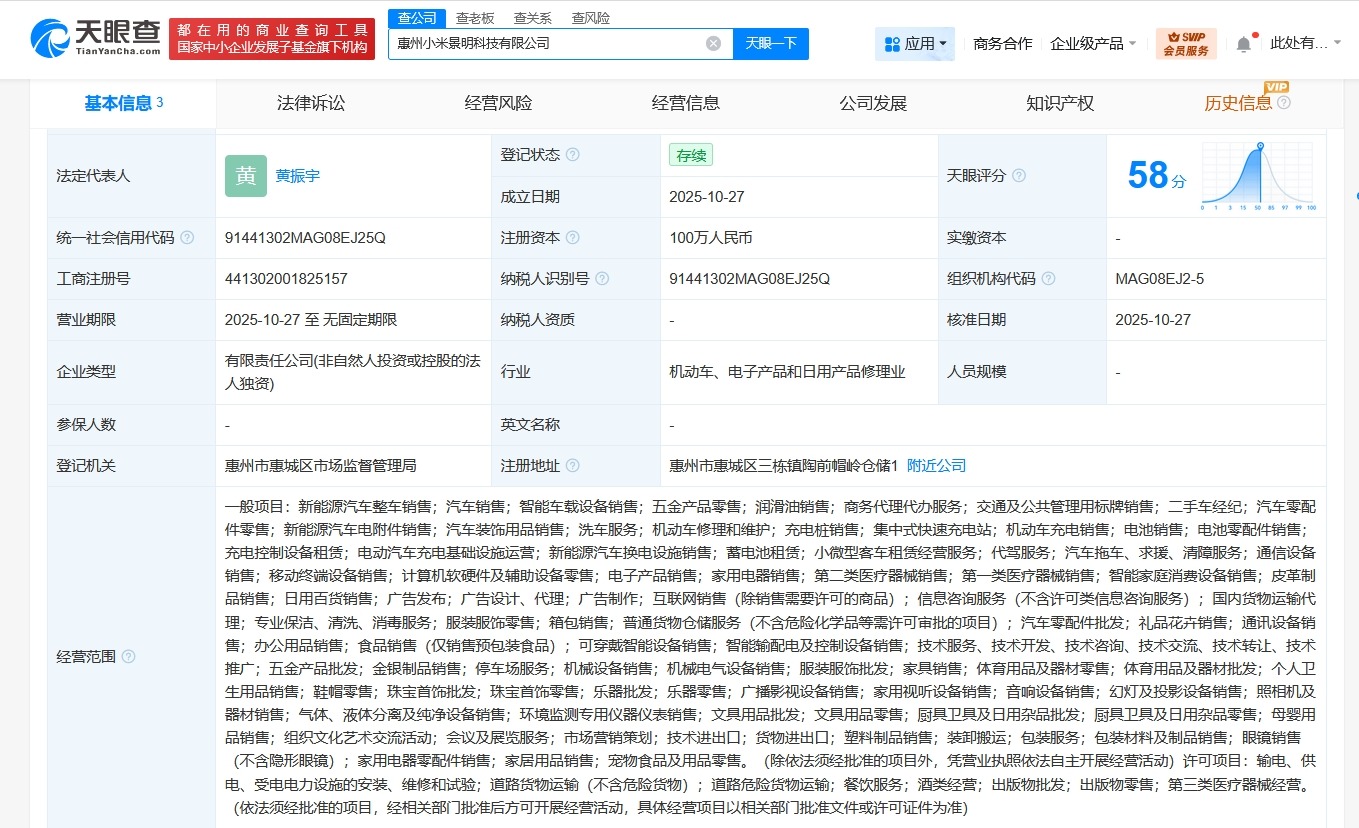The height and width of the screenshot is (828, 1359).
Task: Clear the search box with the × icon
Action: (x=712, y=42)
